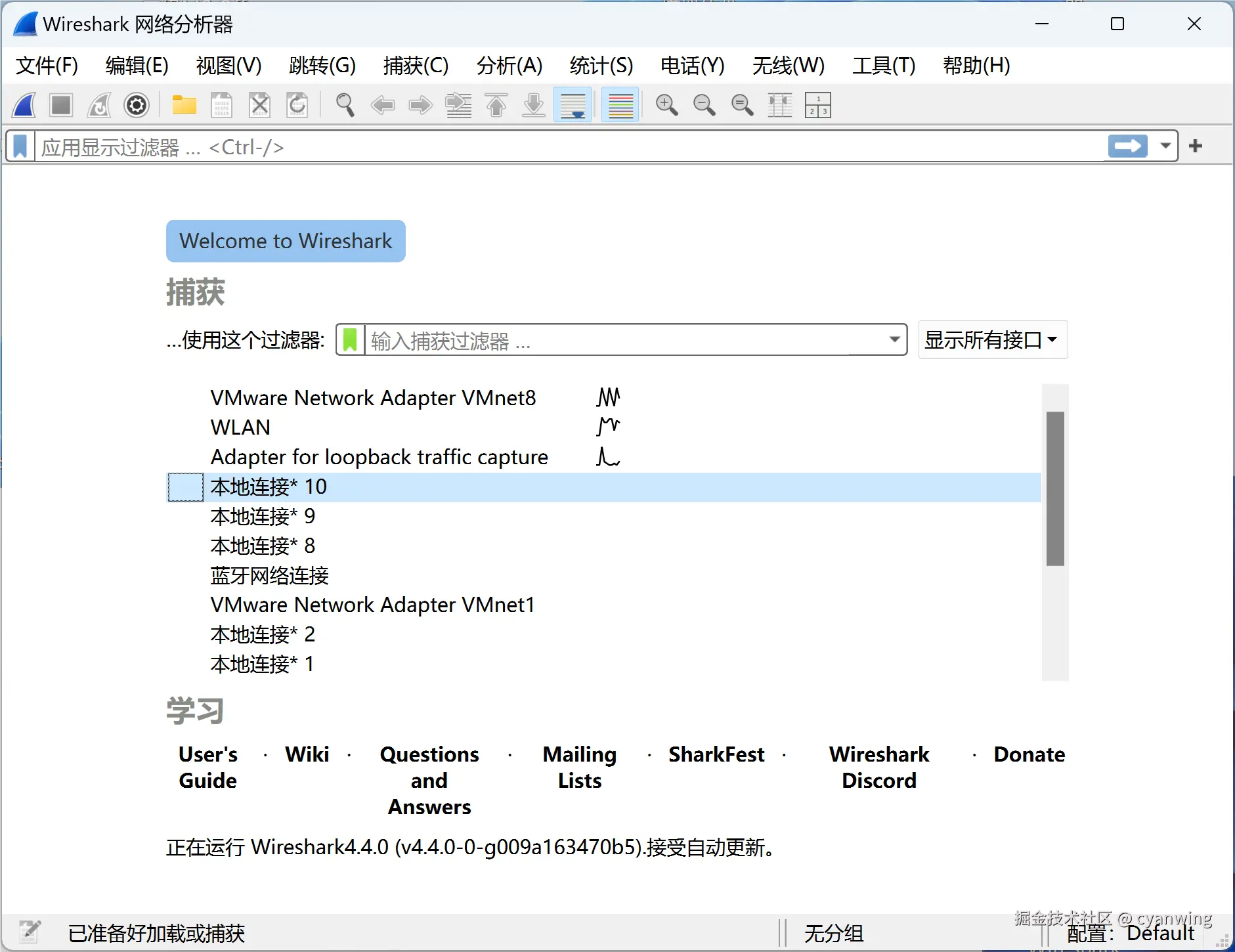Zoom out main window text

tap(704, 105)
